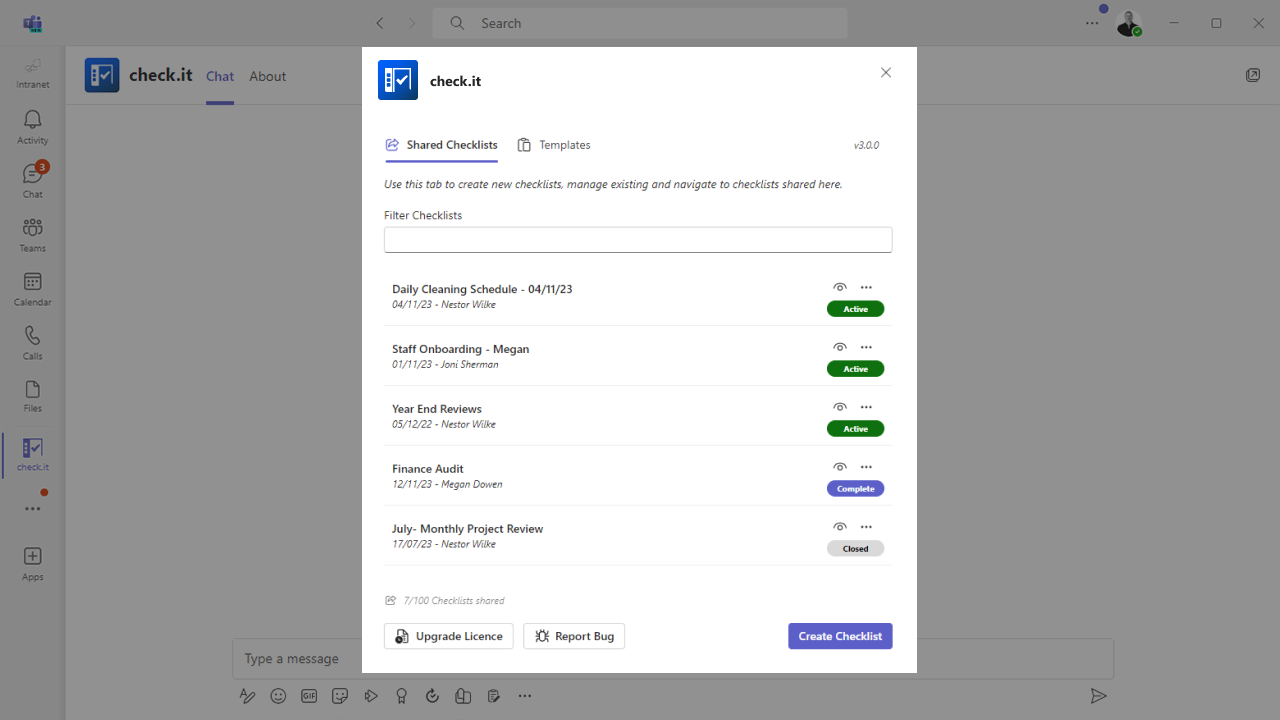Toggle eye icon for Daily Cleaning Schedule

click(840, 288)
